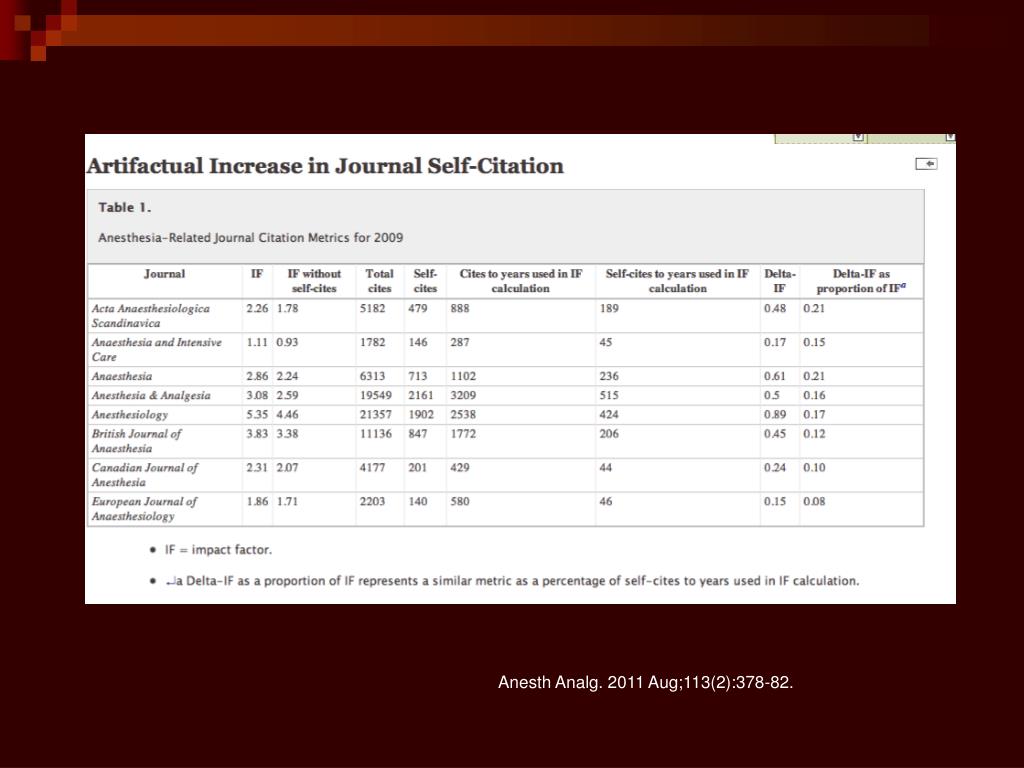Click 'Cites to years used in IF calculation' header

[x=520, y=281]
